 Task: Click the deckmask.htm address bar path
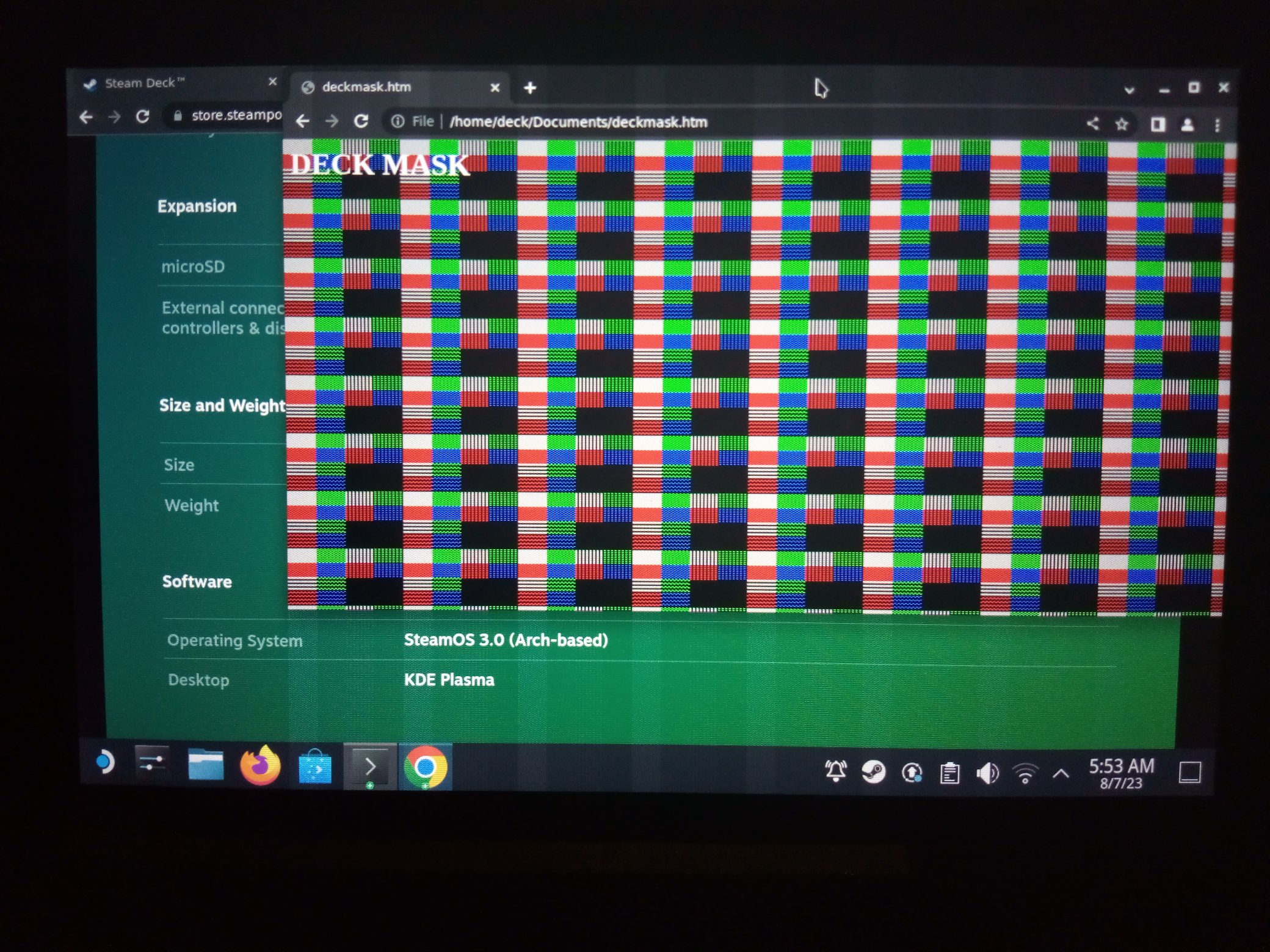pos(578,122)
